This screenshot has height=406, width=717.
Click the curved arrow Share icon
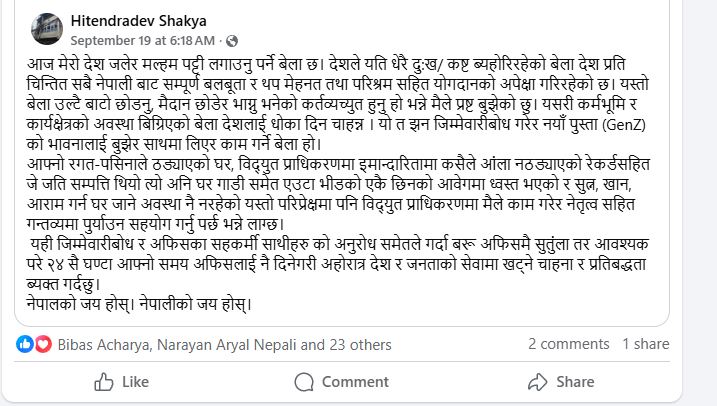tap(537, 381)
